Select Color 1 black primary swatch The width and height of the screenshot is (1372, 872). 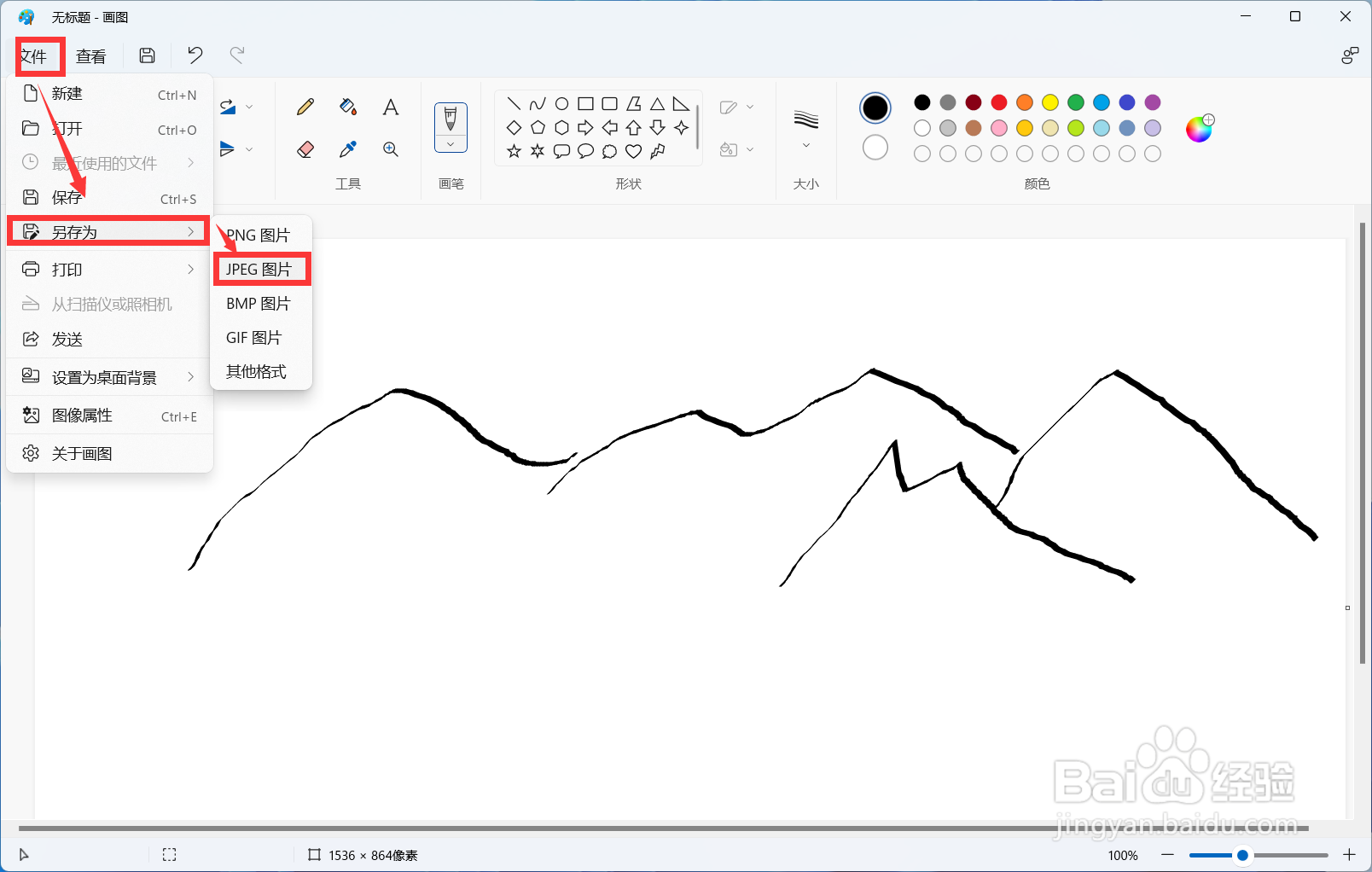[875, 108]
